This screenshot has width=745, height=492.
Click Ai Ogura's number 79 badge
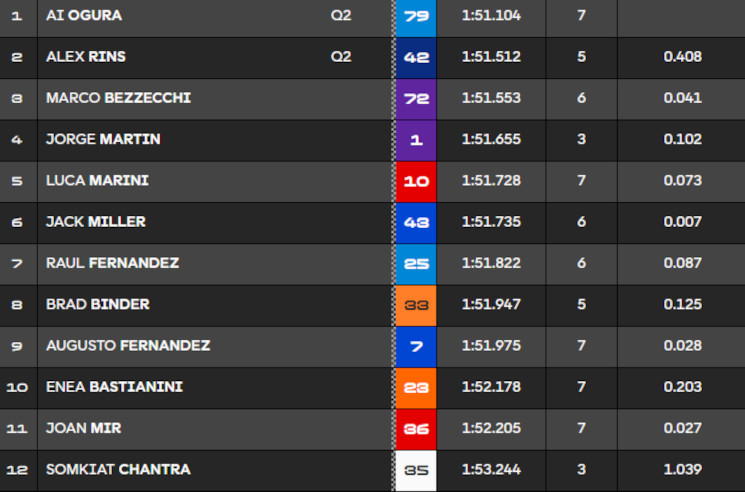click(x=416, y=16)
